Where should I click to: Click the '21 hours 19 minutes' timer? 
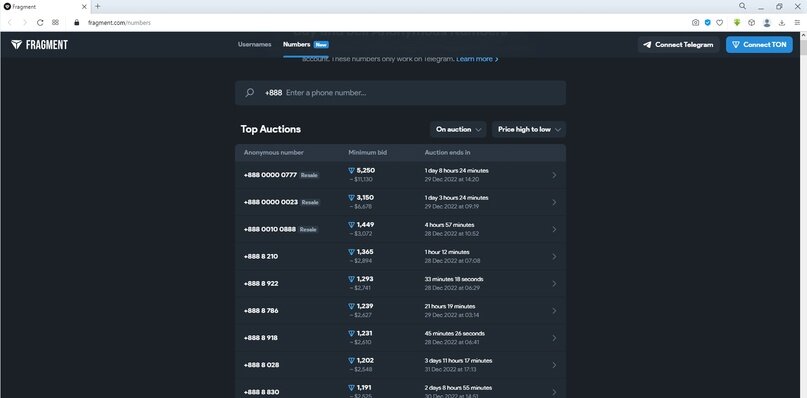450,306
